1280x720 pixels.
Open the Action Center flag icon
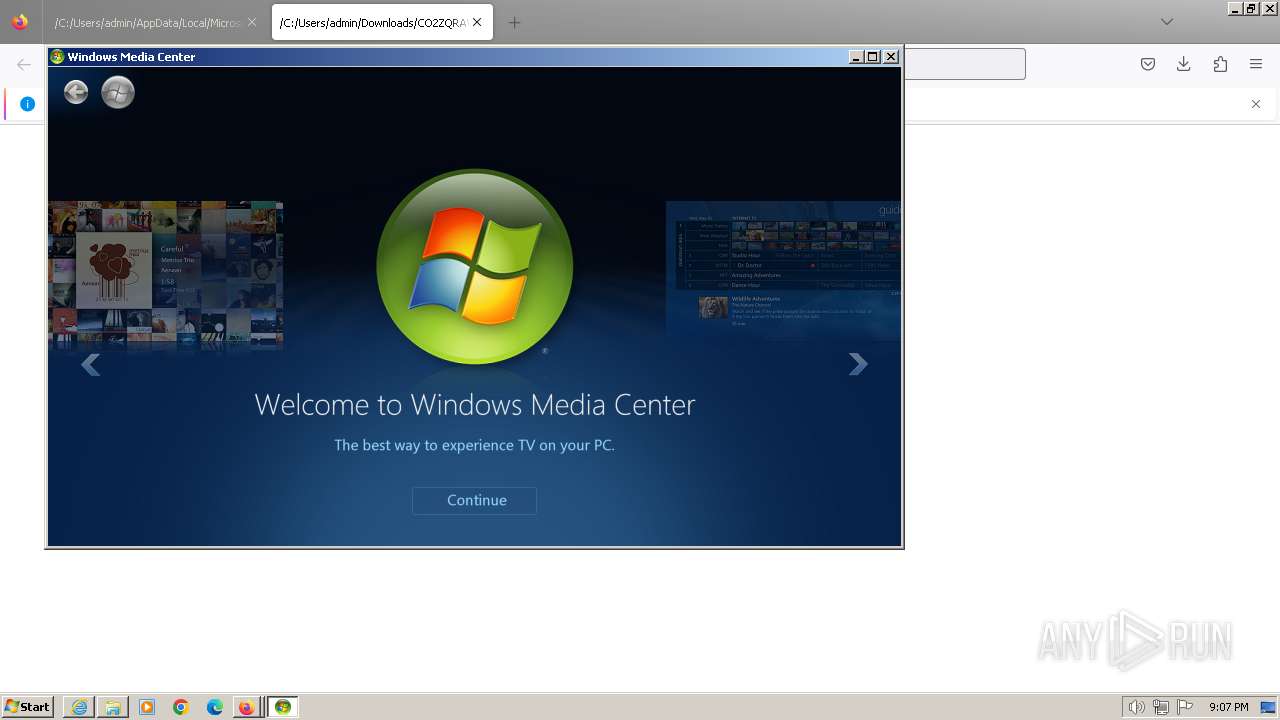pos(1185,707)
